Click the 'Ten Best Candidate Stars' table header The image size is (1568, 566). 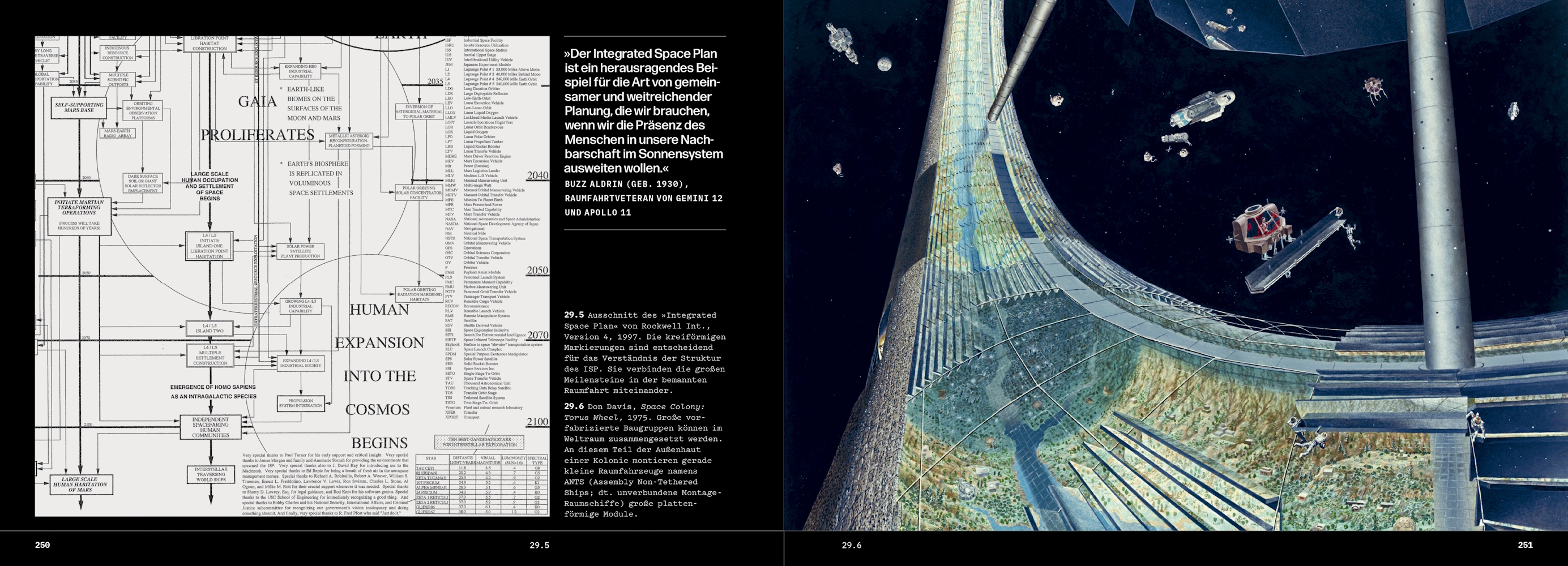click(479, 442)
